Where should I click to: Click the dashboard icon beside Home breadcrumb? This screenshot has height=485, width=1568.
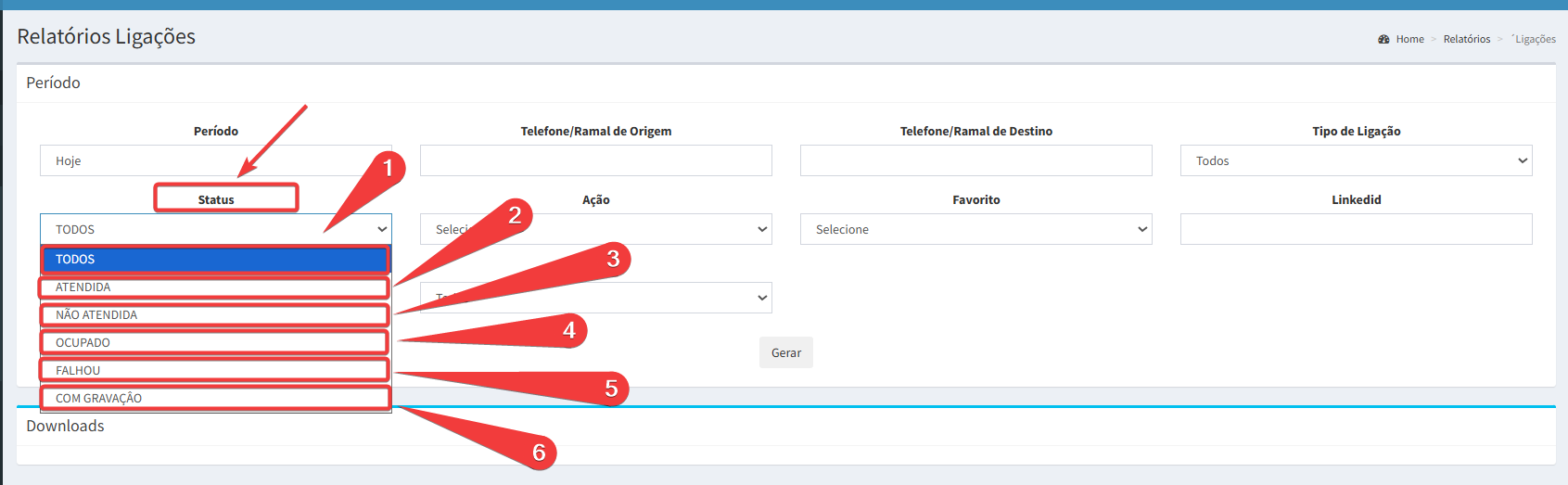[x=1383, y=39]
